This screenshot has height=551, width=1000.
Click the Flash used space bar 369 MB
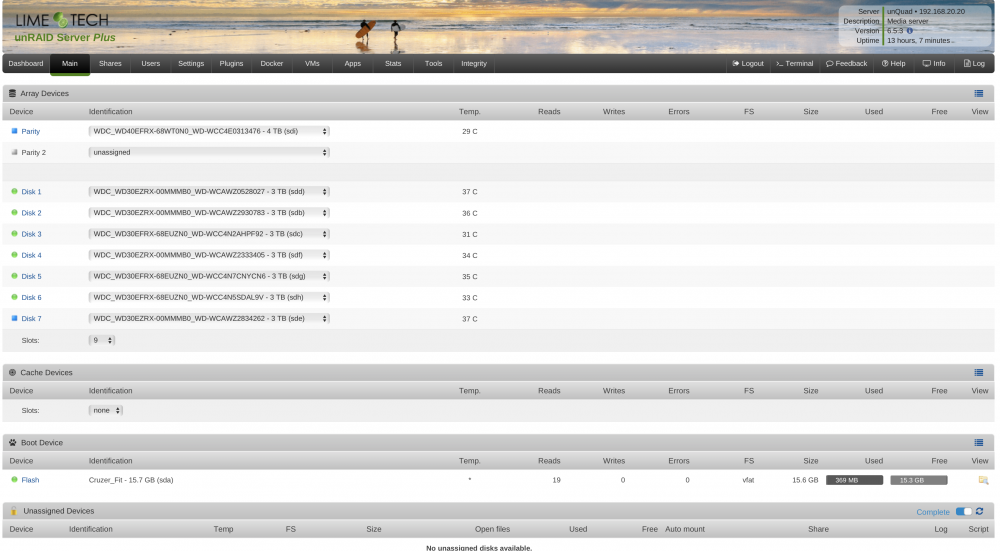pyautogui.click(x=854, y=480)
